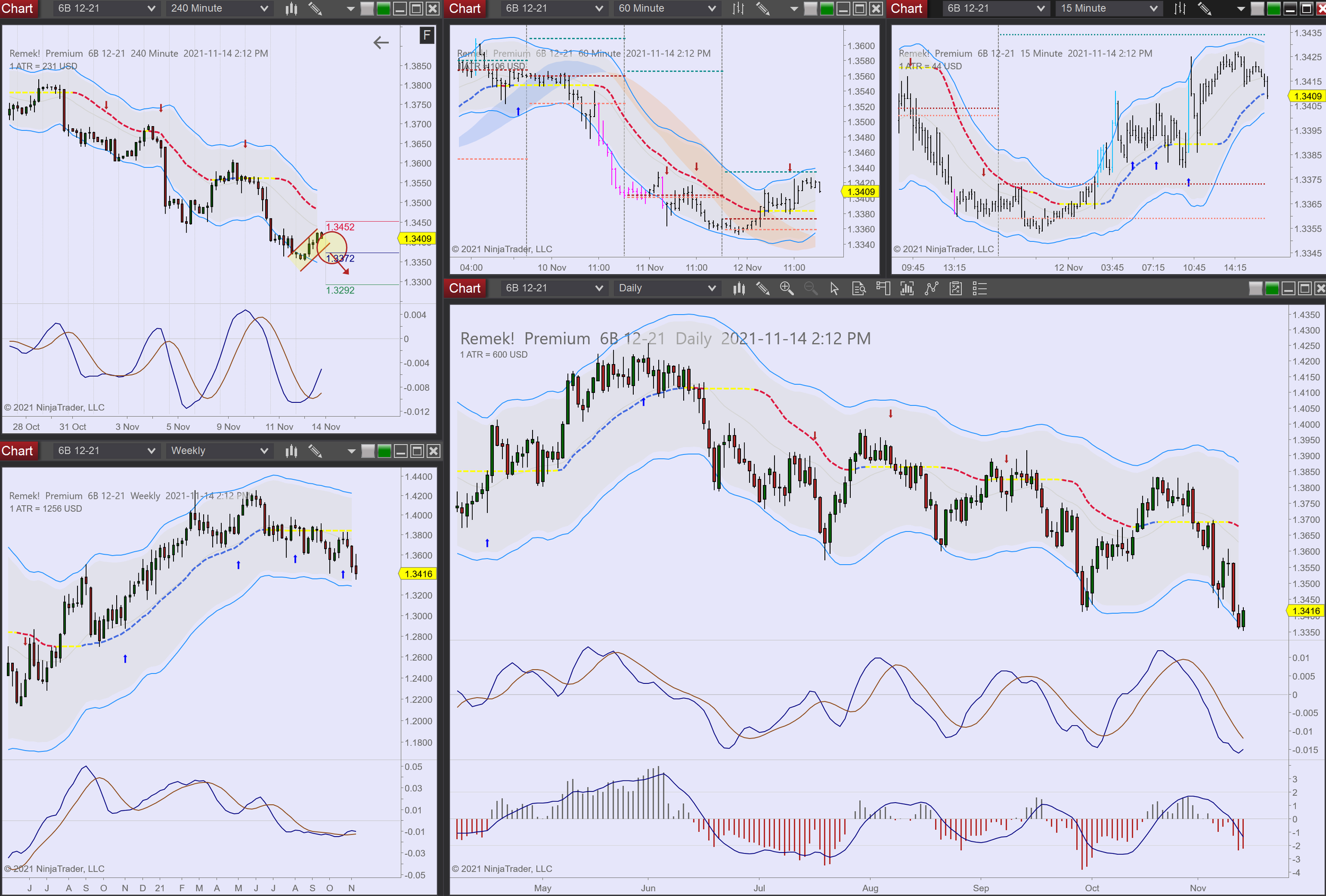This screenshot has height=896, width=1326.
Task: Click the back arrow button on the 240 Minute chart
Action: [x=381, y=42]
